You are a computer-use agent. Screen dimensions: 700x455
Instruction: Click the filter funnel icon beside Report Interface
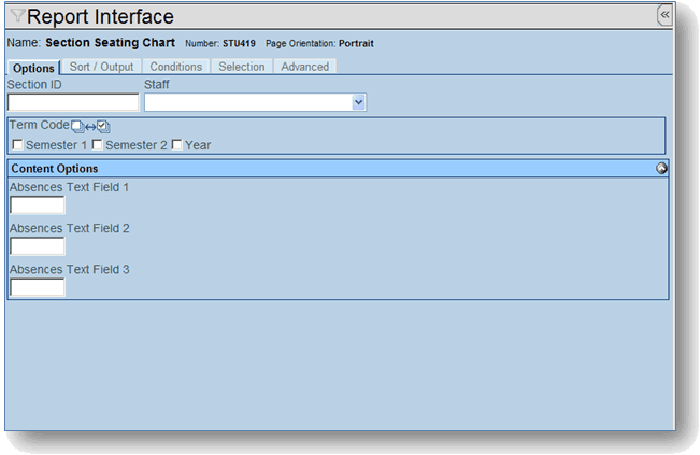17,16
